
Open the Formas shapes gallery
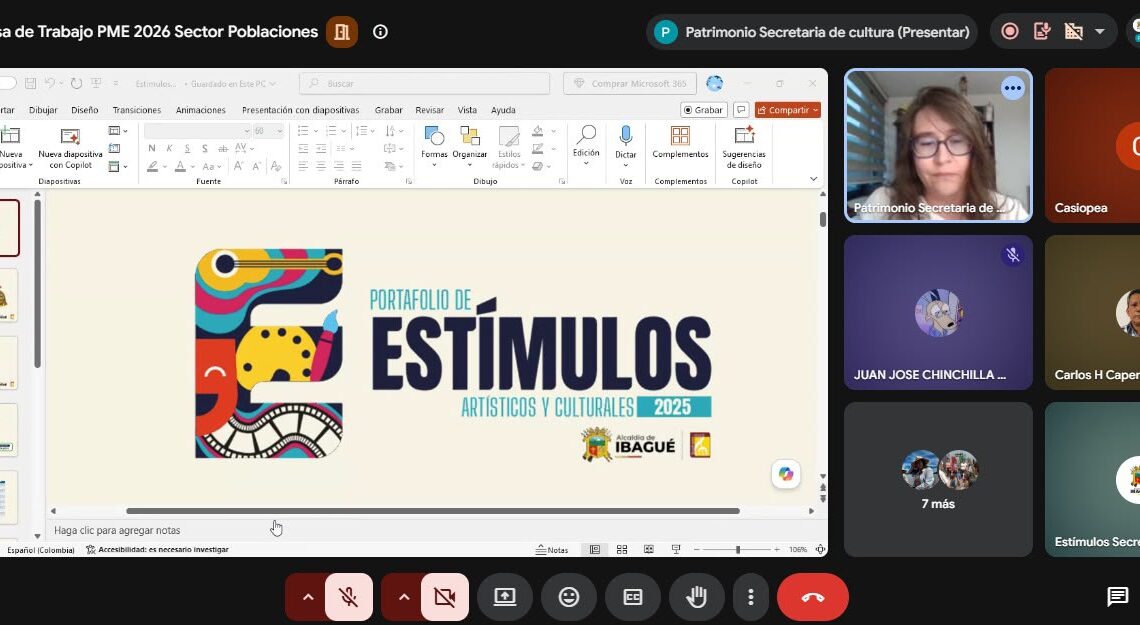(434, 146)
